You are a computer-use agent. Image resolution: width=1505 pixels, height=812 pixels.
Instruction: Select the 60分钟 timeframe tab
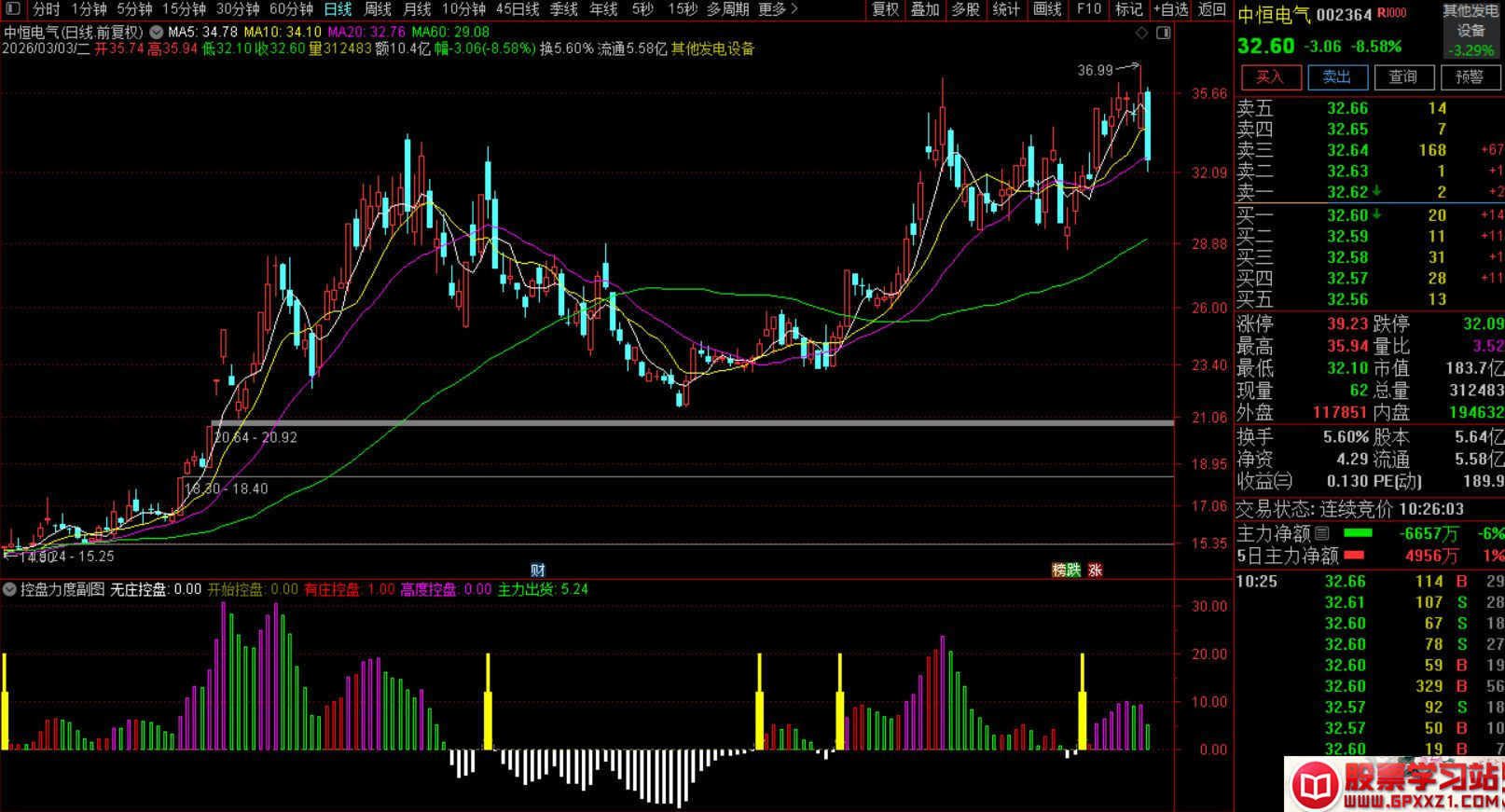[291, 9]
